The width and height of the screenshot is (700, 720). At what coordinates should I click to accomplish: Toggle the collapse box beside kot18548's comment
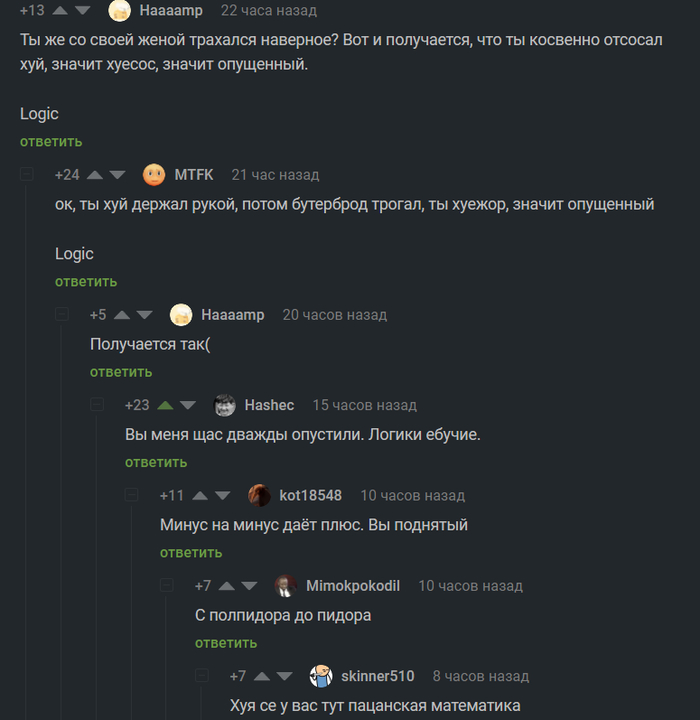tap(132, 495)
